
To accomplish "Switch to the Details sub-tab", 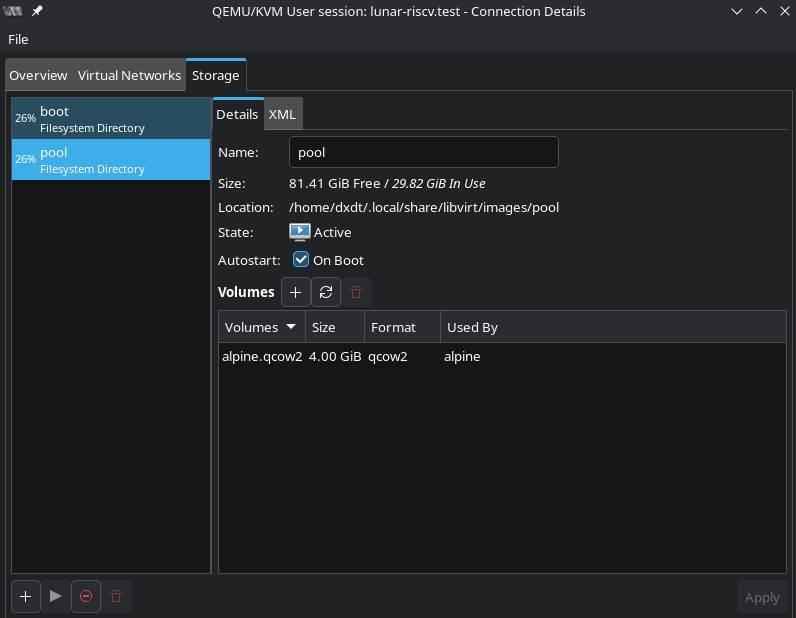I will (x=237, y=114).
